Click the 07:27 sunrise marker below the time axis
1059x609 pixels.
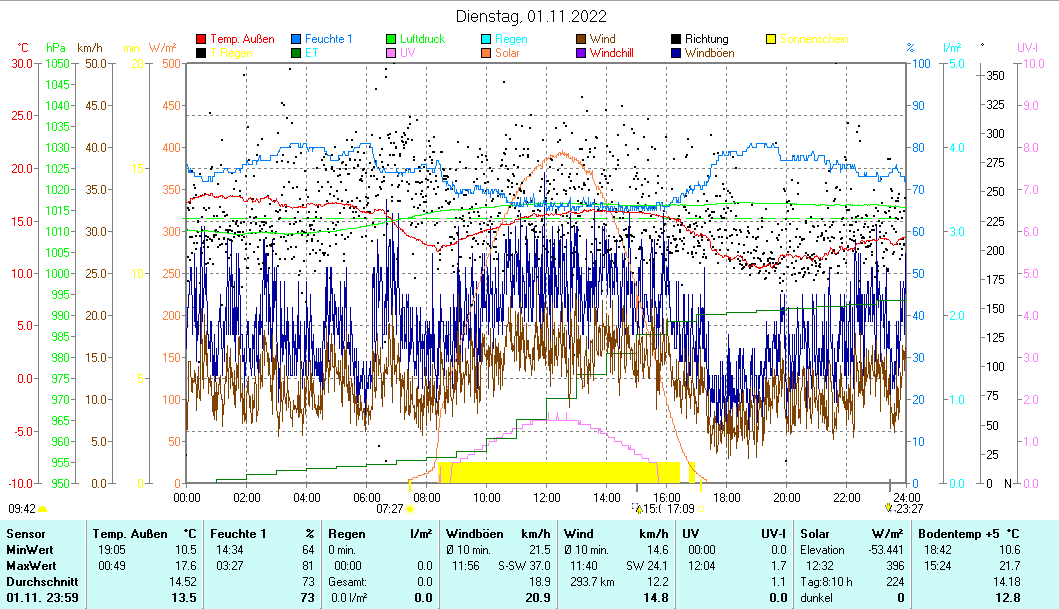tap(390, 508)
